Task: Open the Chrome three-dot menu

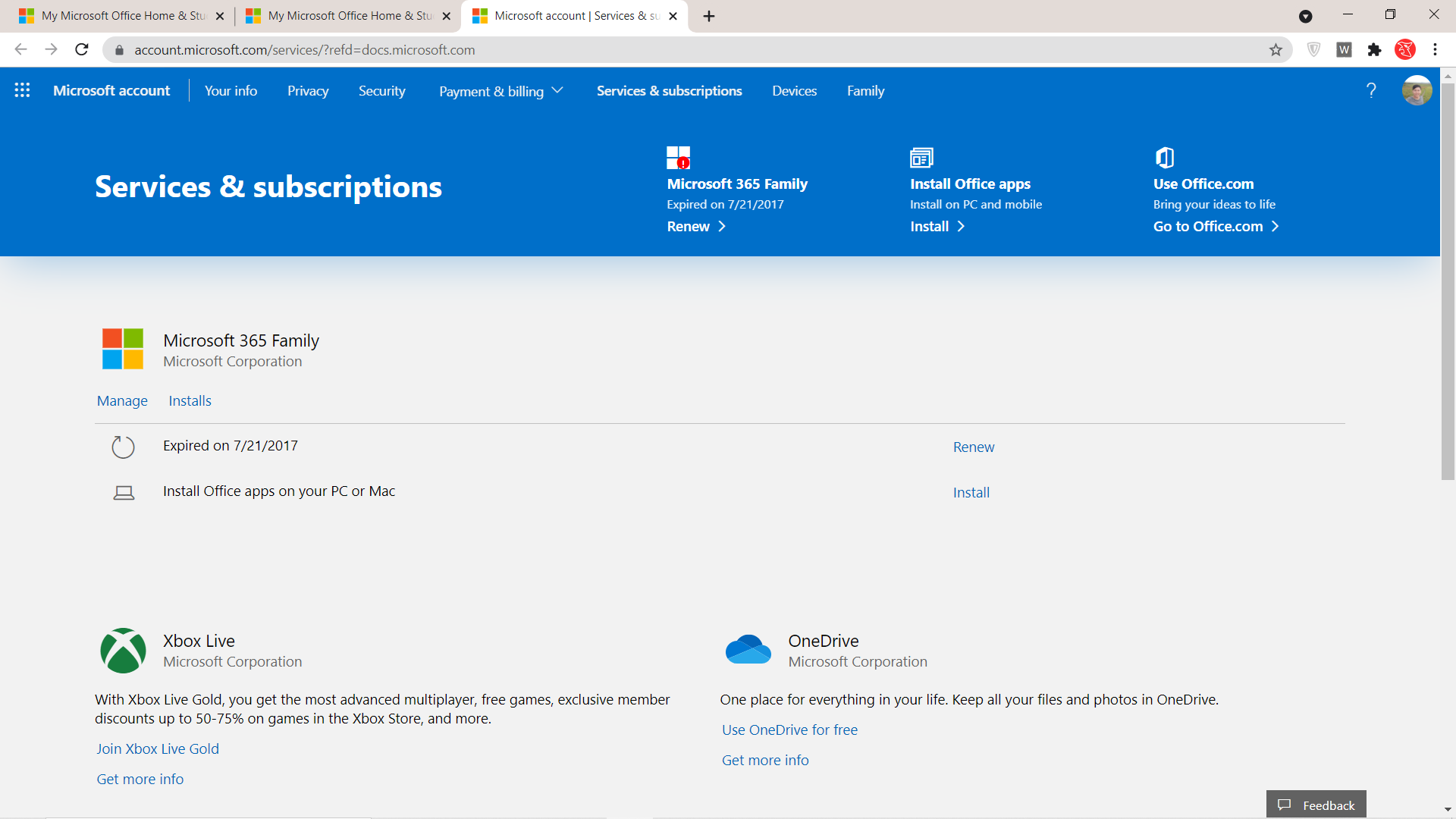Action: (x=1435, y=50)
